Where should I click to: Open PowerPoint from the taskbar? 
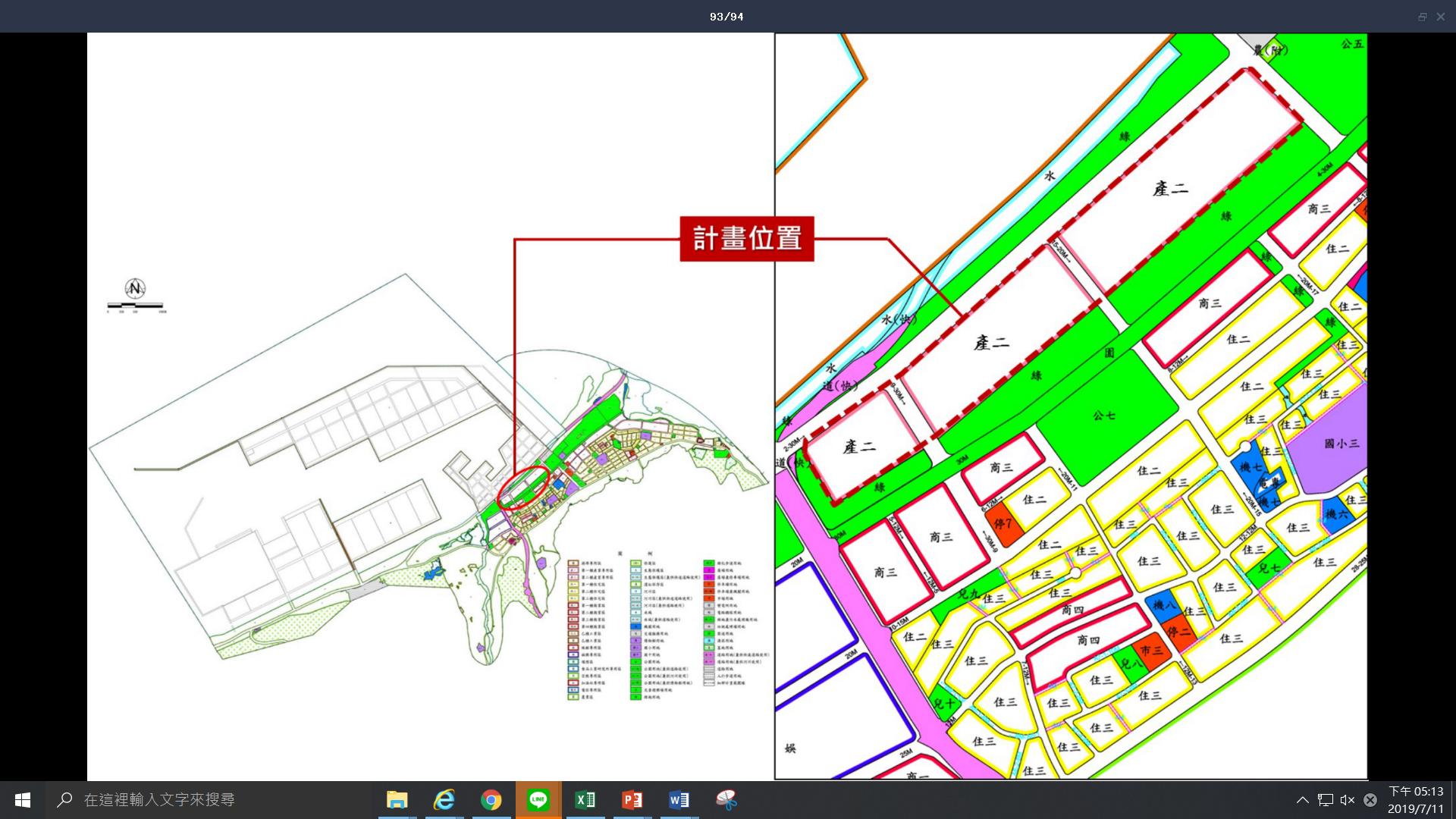pyautogui.click(x=632, y=800)
